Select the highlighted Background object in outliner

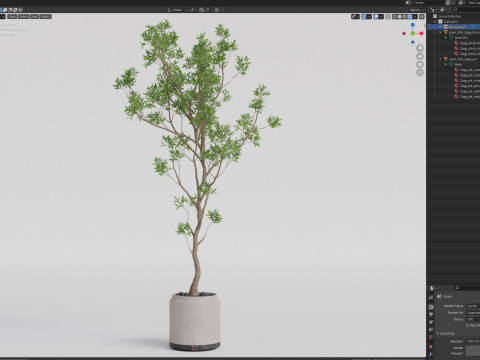pyautogui.click(x=457, y=27)
